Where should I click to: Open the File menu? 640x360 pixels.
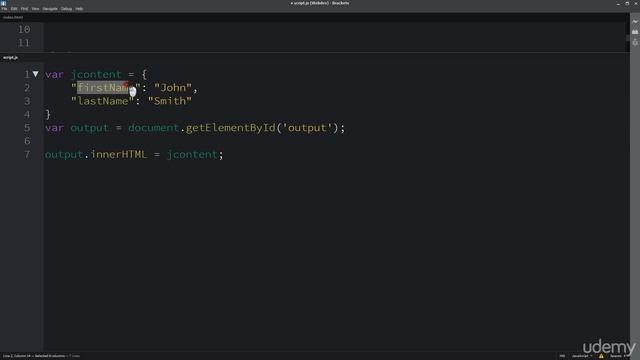tap(4, 9)
